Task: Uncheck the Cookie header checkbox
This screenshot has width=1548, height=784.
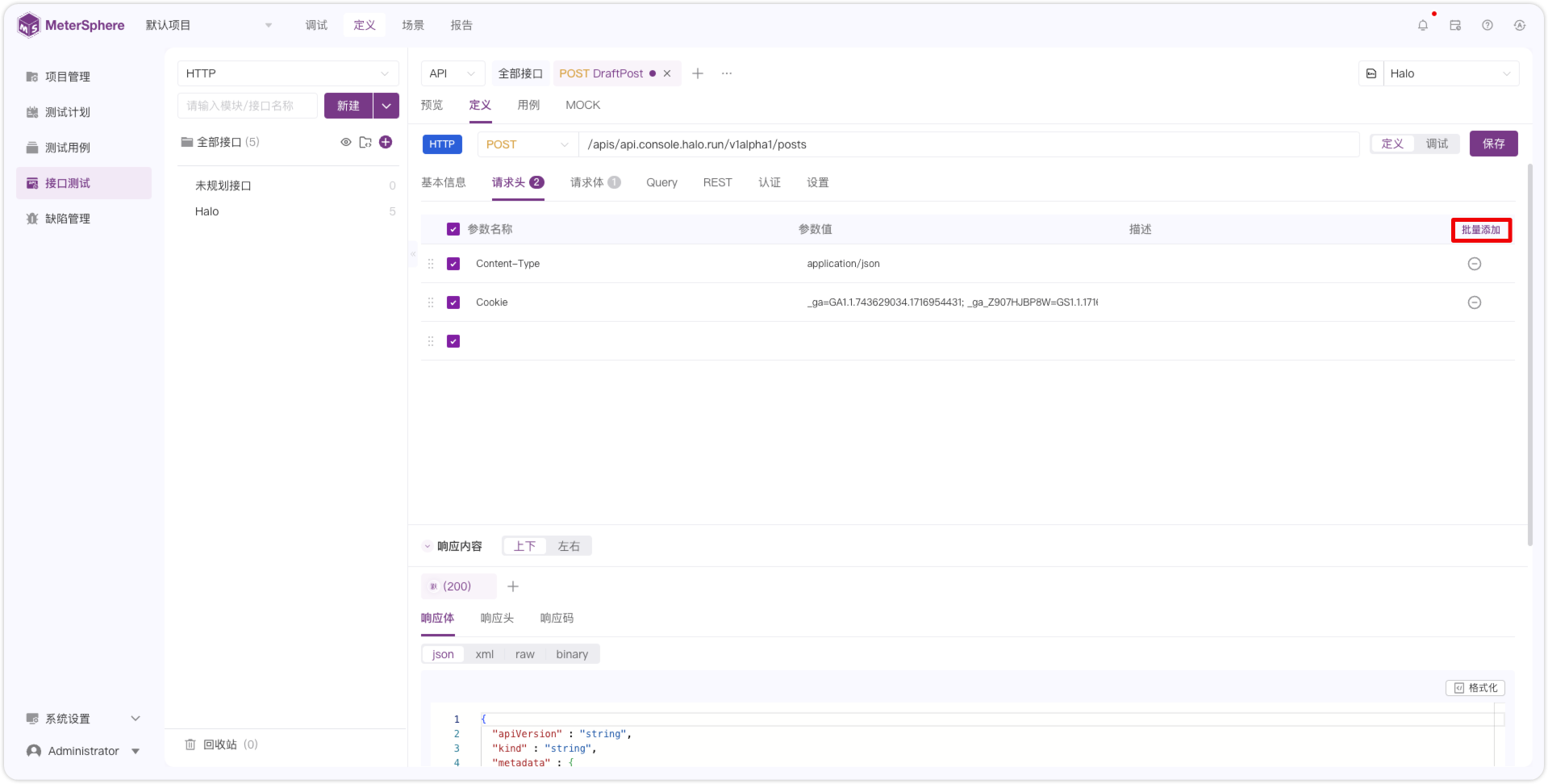Action: click(x=453, y=302)
